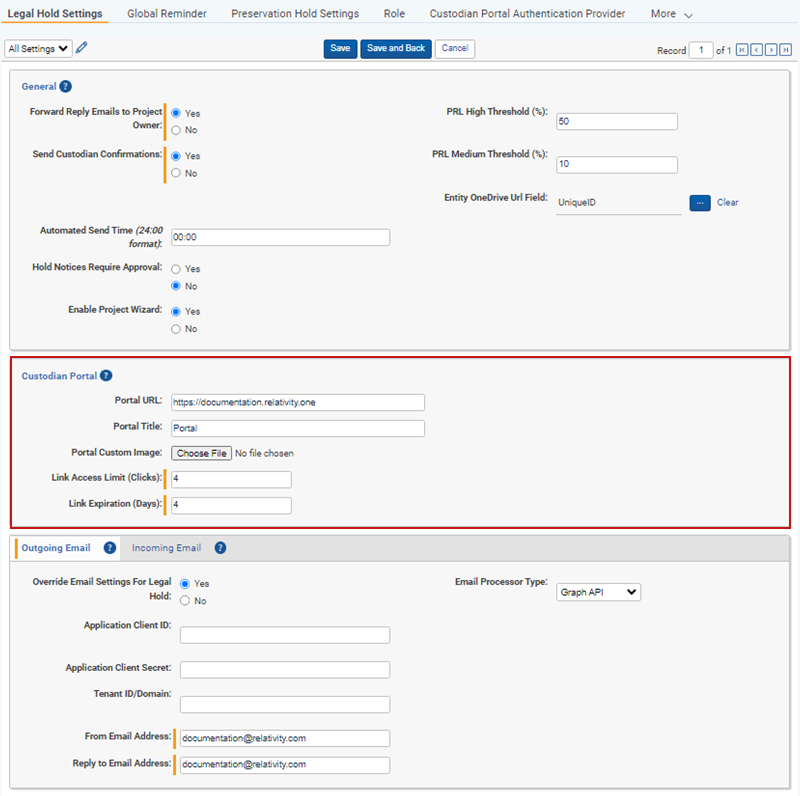The image size is (800, 796).
Task: Select No for Hold Notices Require Approval
Action: coord(176,286)
